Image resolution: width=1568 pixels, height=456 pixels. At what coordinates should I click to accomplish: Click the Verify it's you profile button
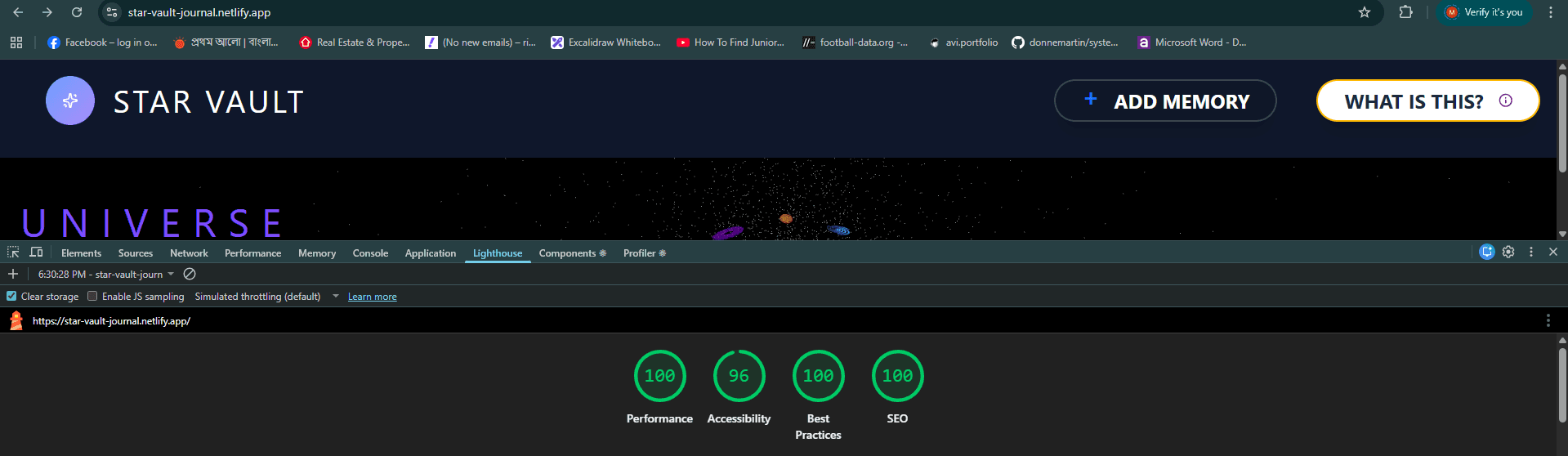click(x=1485, y=12)
